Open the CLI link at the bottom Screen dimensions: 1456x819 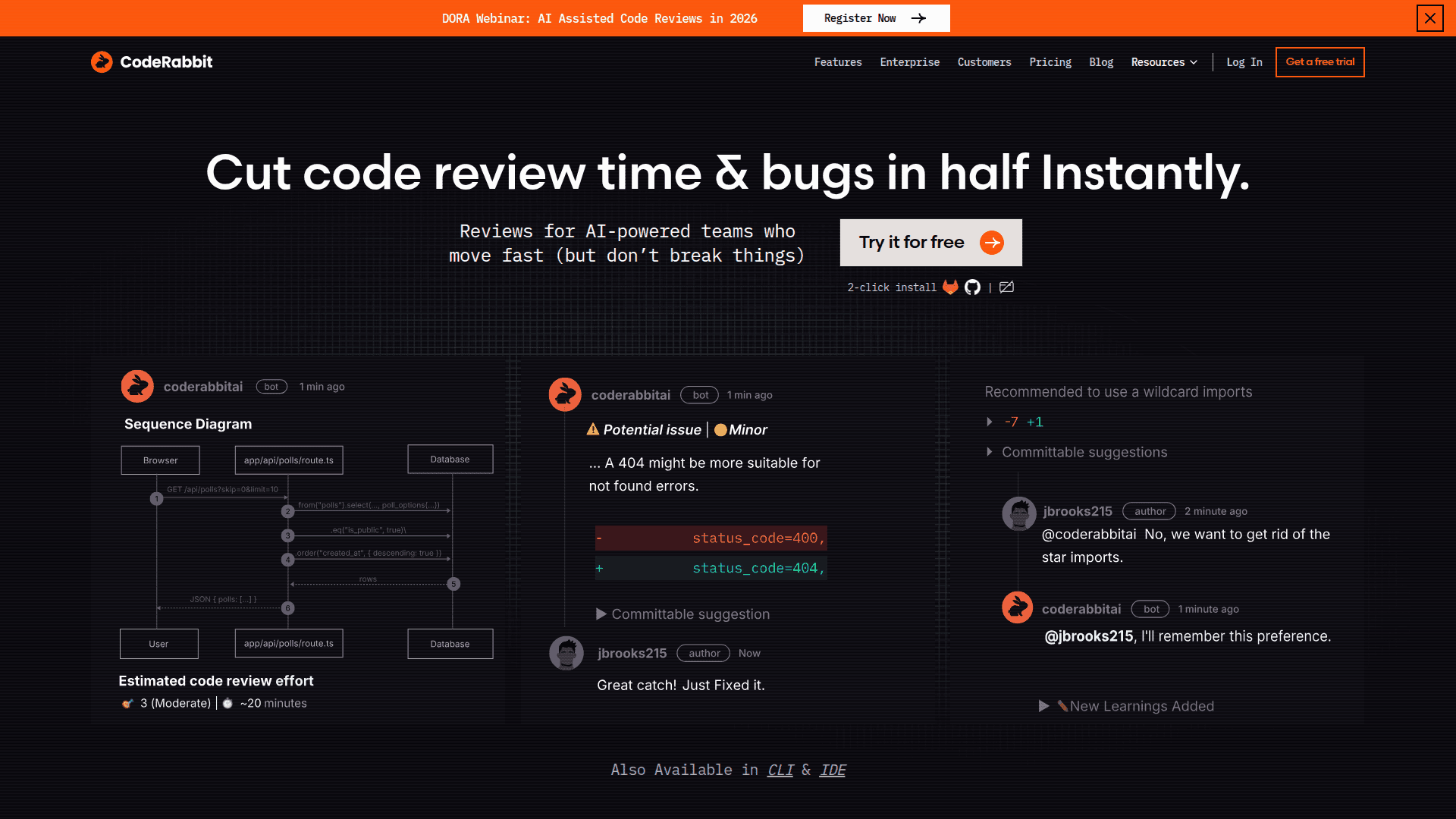click(x=780, y=770)
